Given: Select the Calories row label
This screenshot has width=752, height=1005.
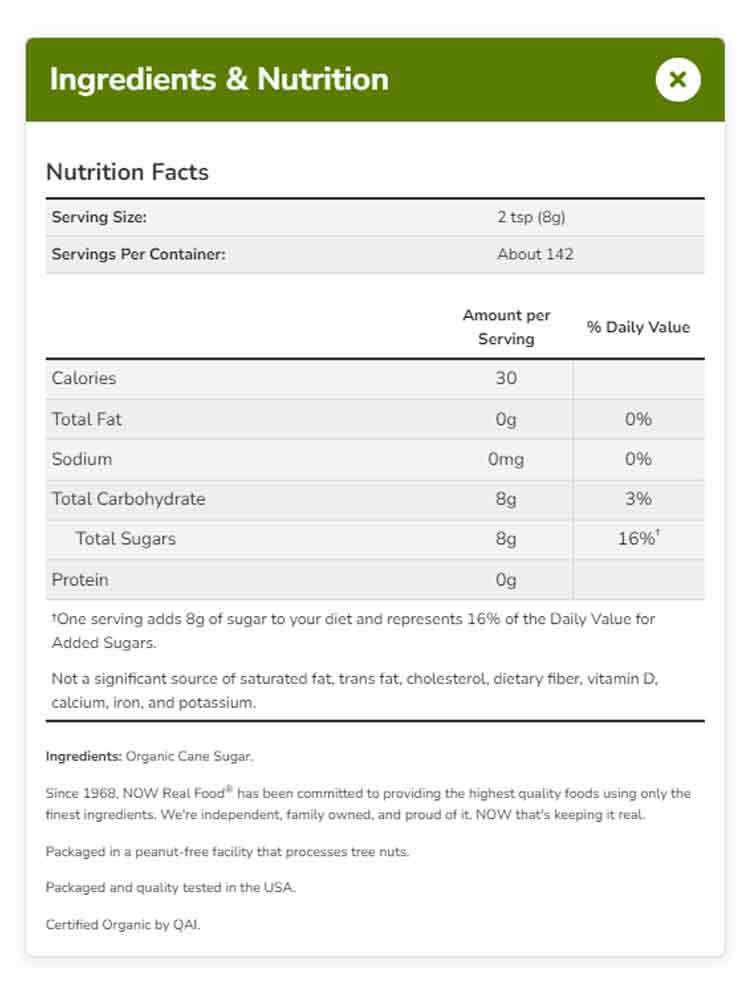Looking at the screenshot, I should tap(84, 378).
